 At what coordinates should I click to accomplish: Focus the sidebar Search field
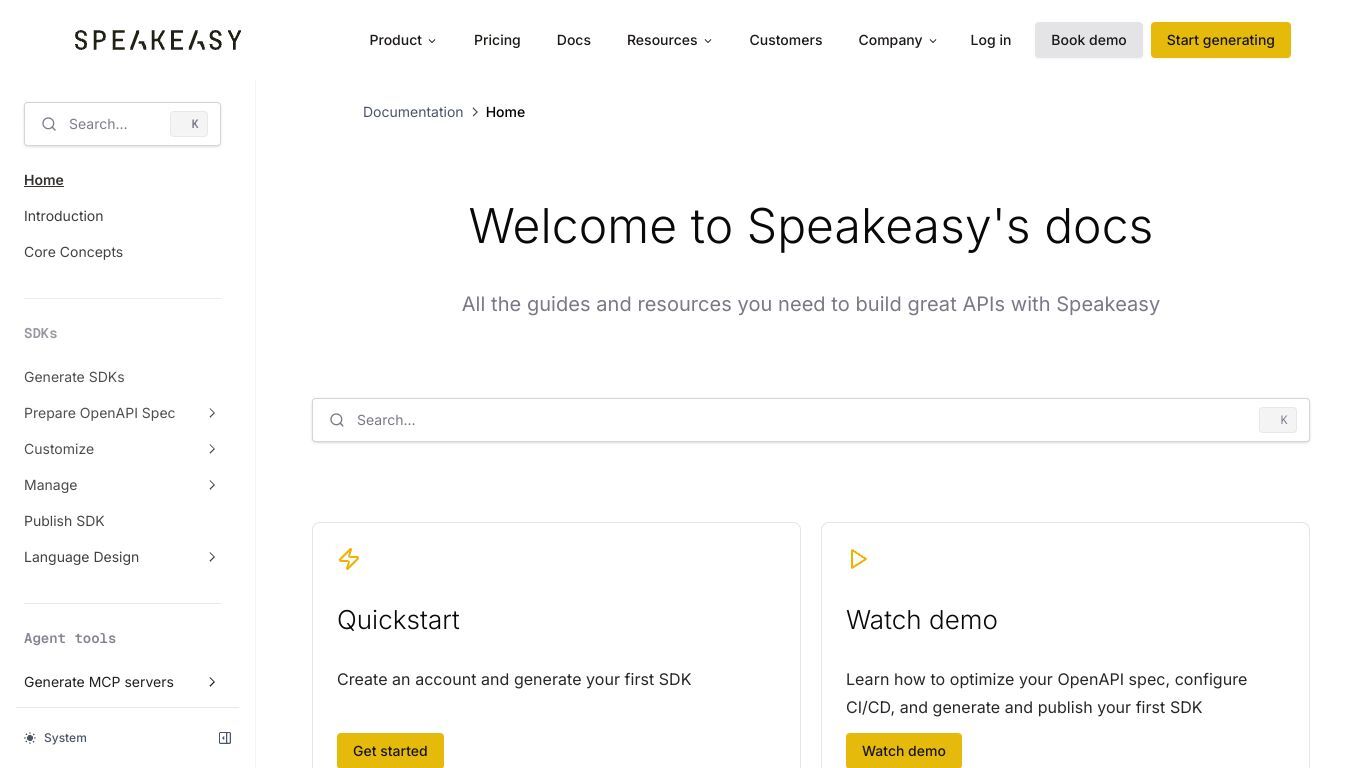(x=122, y=124)
